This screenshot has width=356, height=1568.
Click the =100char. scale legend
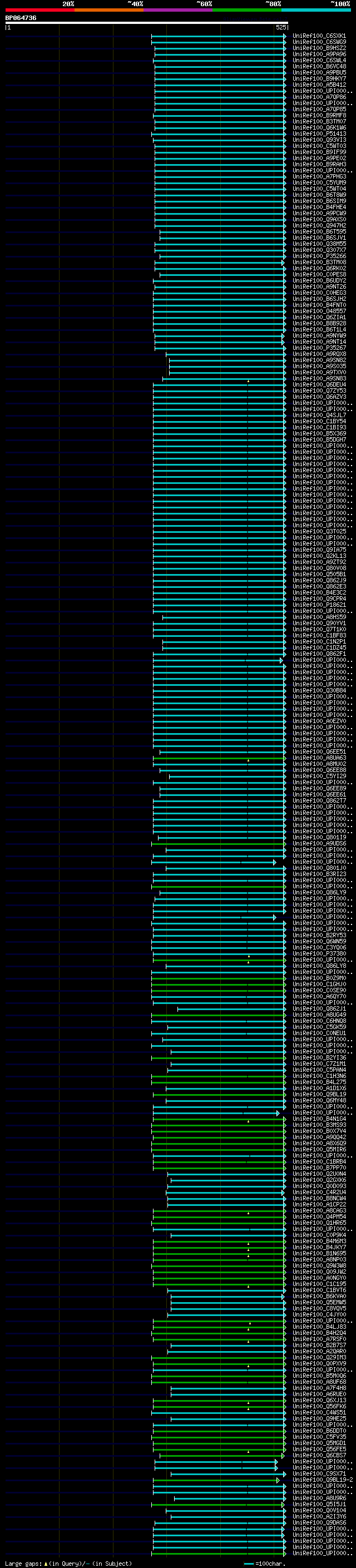click(x=265, y=1564)
